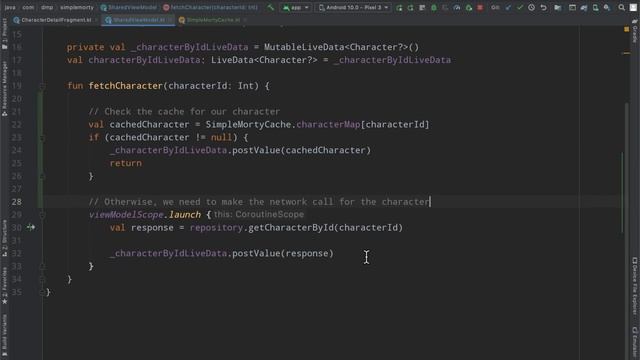Click the java breadcrumb in navigation bar
640x360 pixels.
[10, 7]
